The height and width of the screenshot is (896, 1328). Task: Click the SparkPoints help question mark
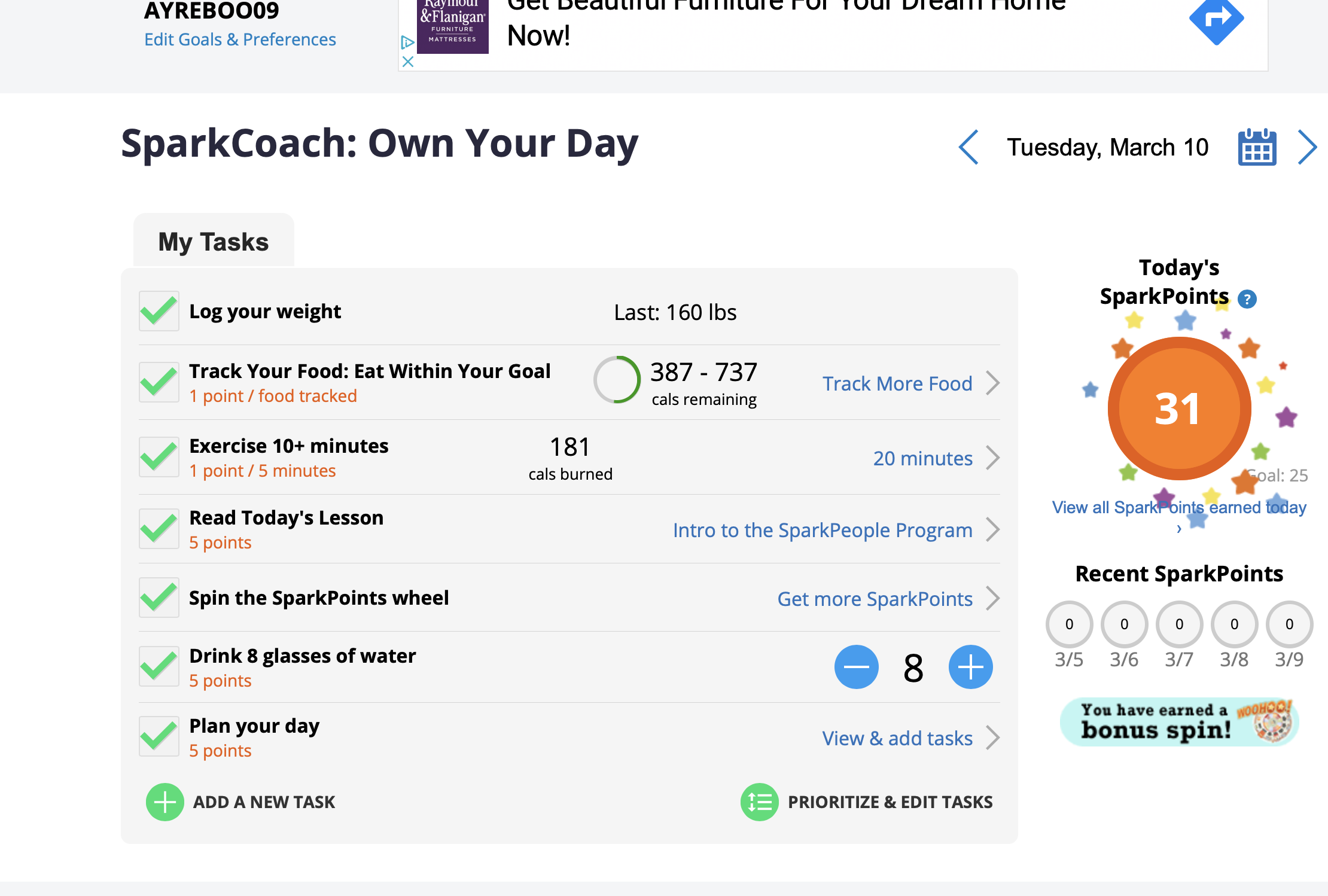click(1247, 298)
